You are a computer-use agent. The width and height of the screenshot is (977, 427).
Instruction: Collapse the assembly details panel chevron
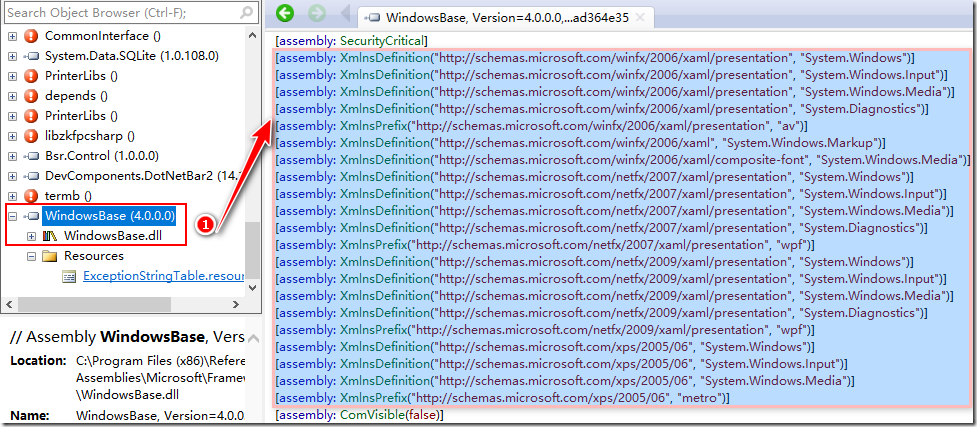click(253, 338)
